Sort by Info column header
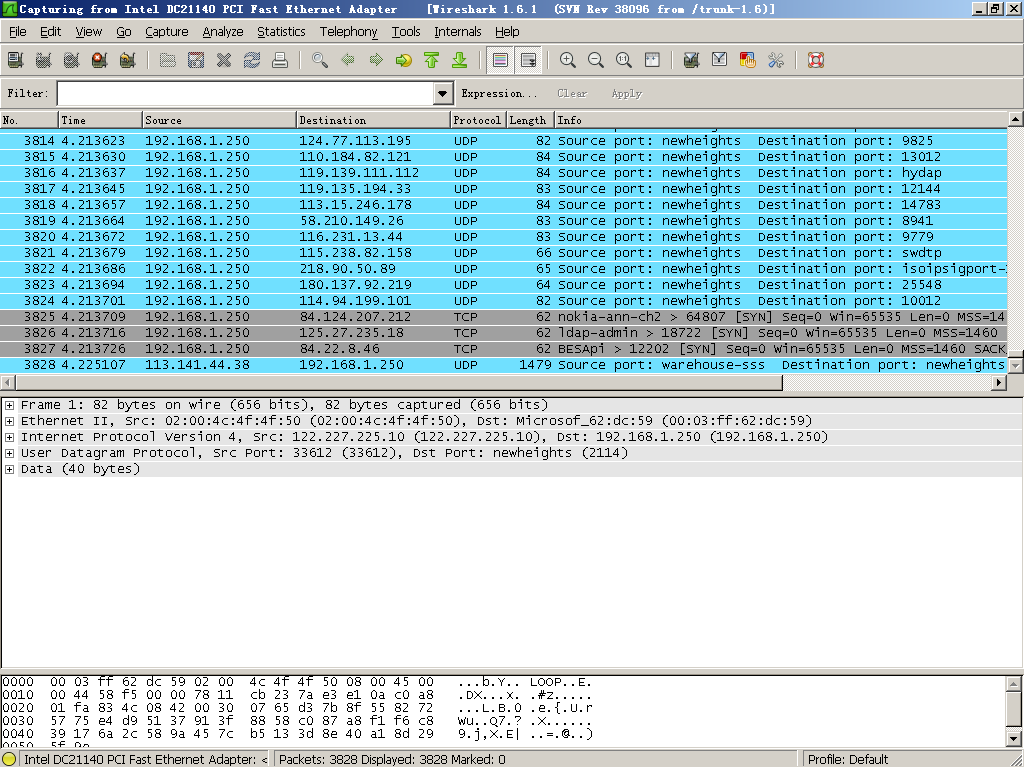Image resolution: width=1024 pixels, height=768 pixels. (x=780, y=120)
